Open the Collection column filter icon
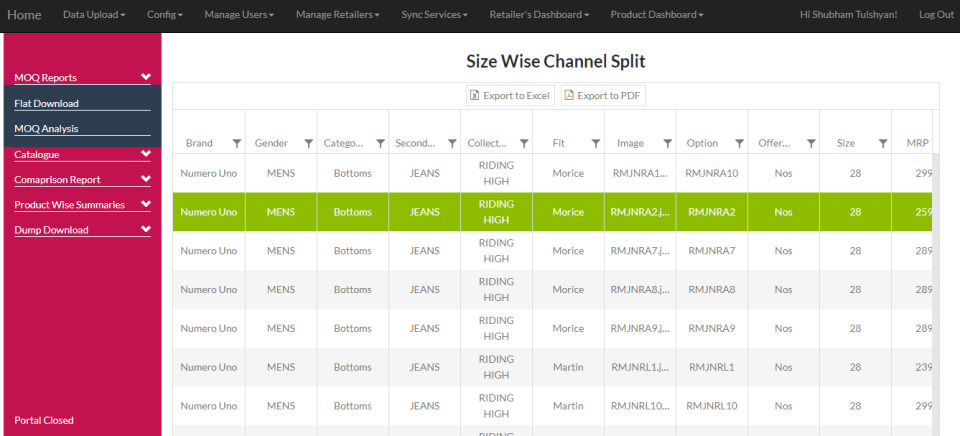This screenshot has height=436, width=960. [x=524, y=143]
